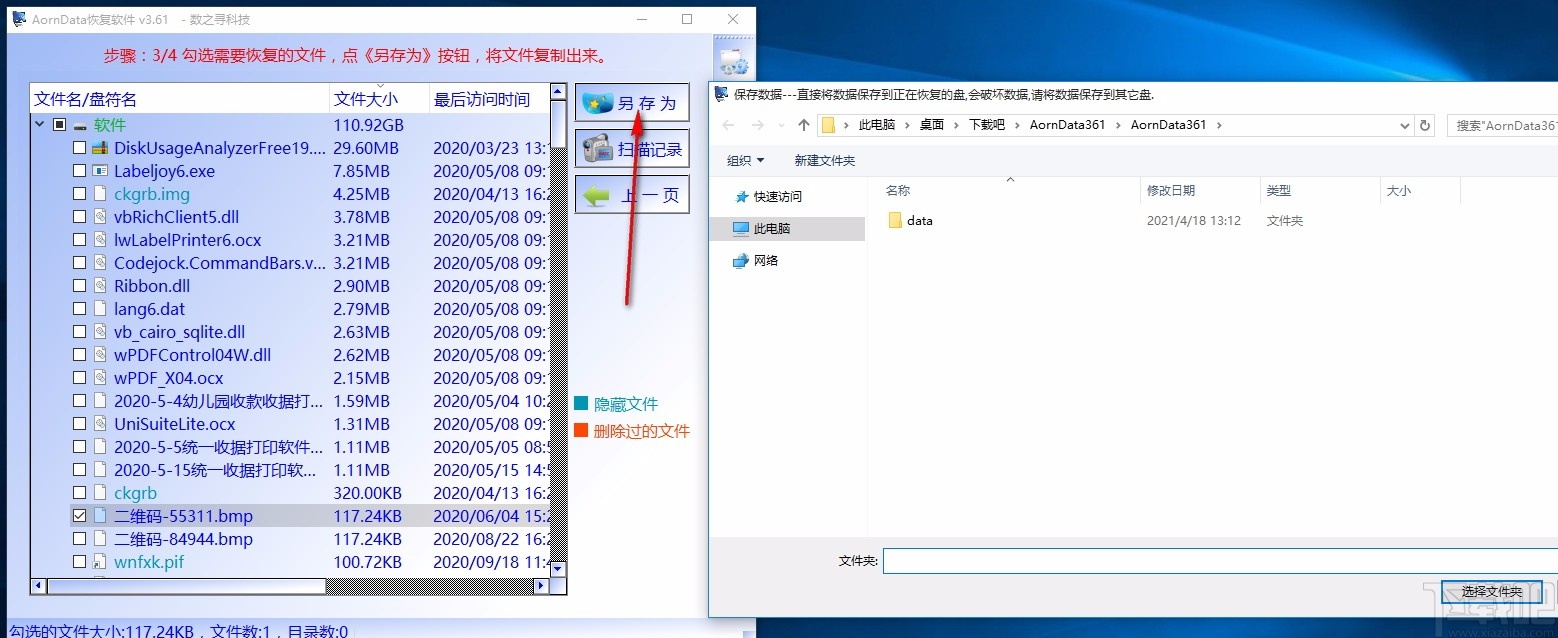Uncheck the 二维码-55311.bmp checkbox
The width and height of the screenshot is (1558, 638).
(x=79, y=515)
